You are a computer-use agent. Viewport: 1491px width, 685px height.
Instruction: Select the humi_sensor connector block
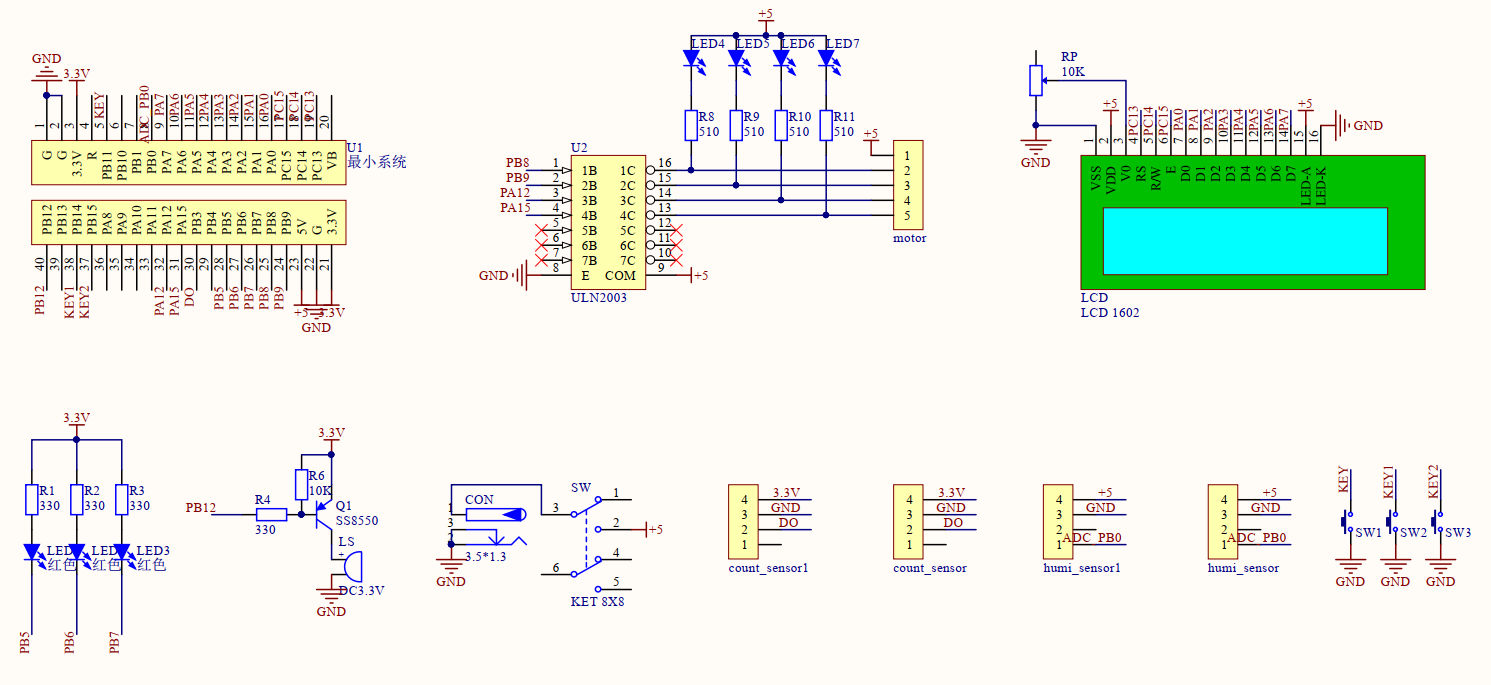click(x=1223, y=521)
